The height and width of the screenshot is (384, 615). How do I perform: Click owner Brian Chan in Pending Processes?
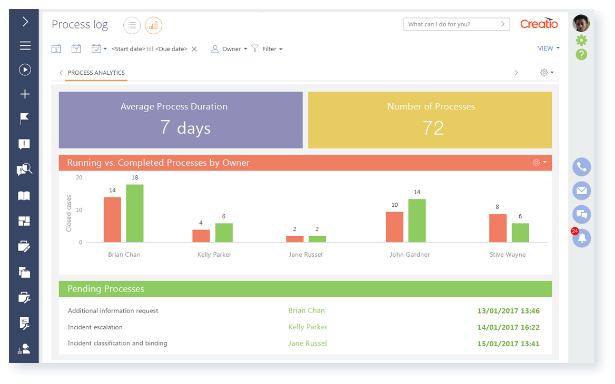tap(307, 311)
